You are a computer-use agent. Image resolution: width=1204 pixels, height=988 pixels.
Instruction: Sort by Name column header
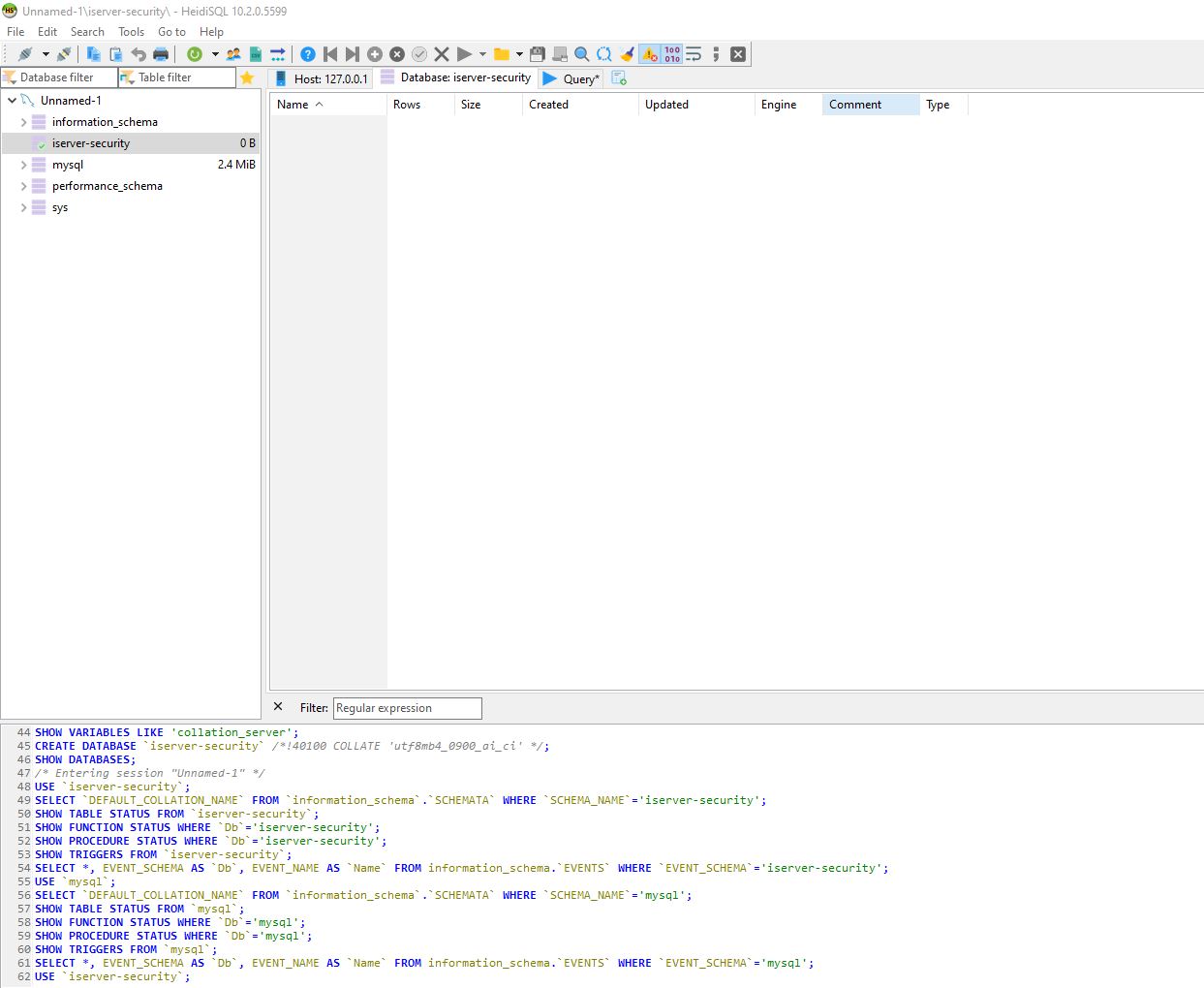[328, 105]
